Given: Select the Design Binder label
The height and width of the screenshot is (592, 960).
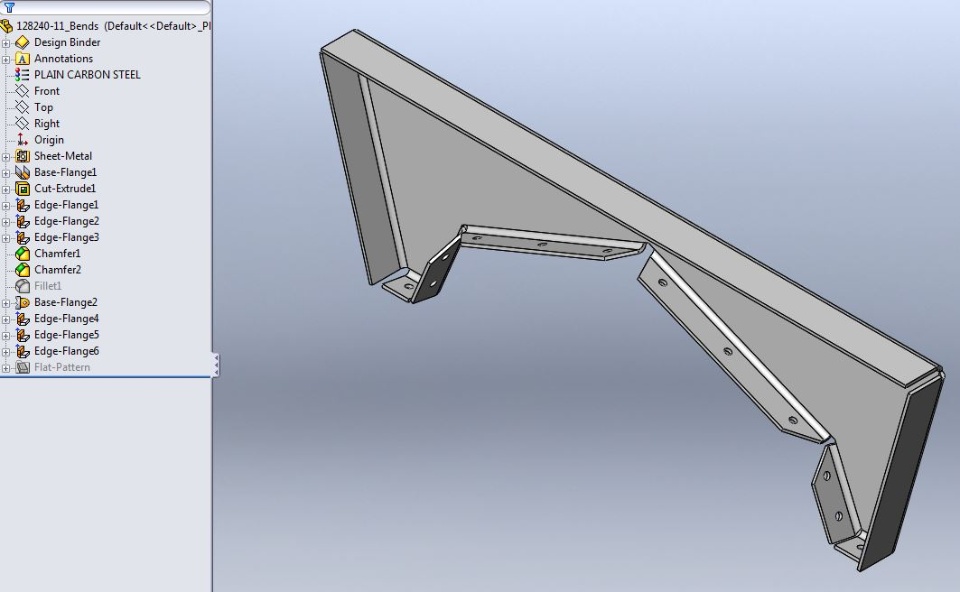Looking at the screenshot, I should (67, 42).
